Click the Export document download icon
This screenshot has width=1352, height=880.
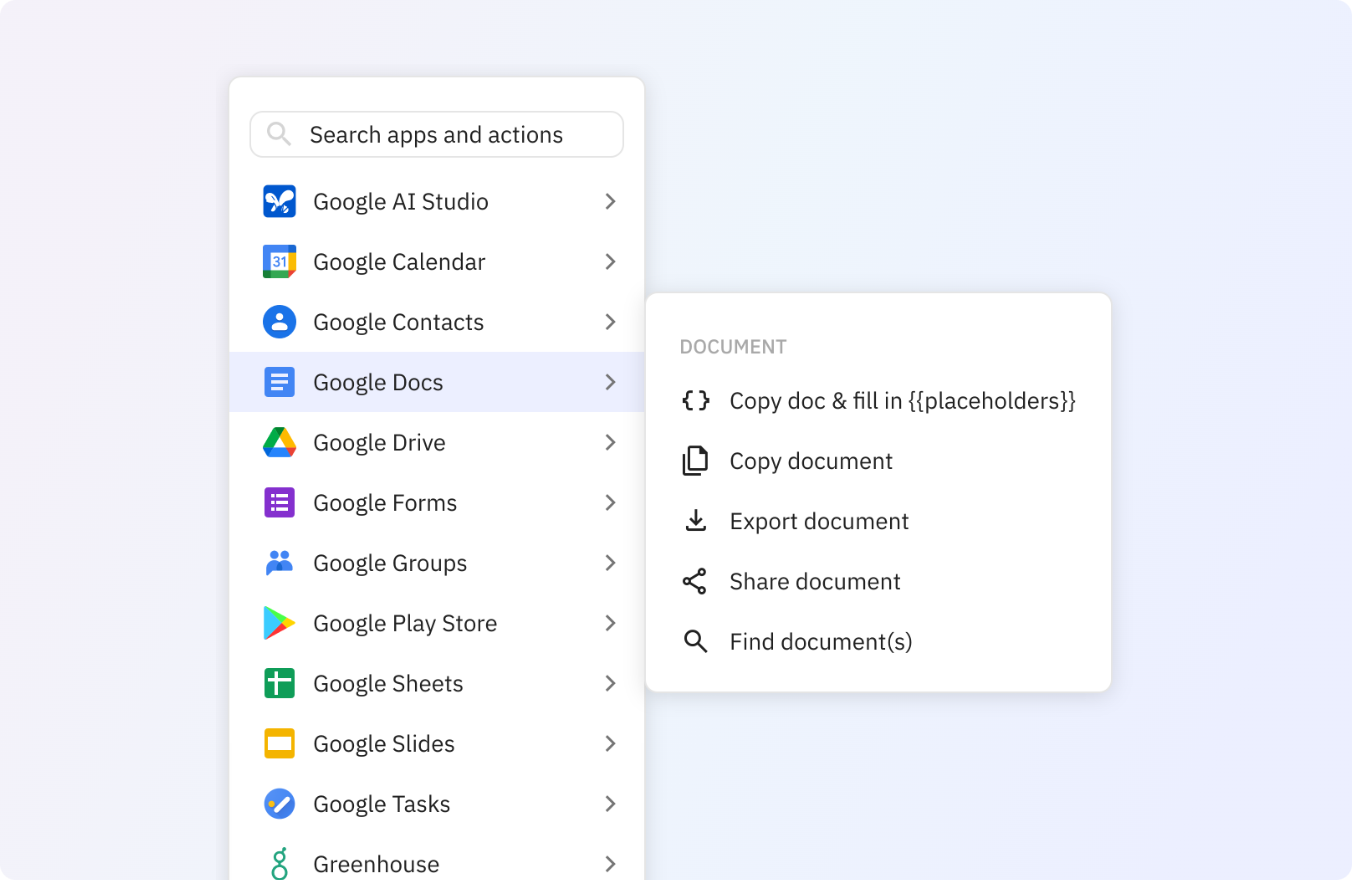point(695,521)
